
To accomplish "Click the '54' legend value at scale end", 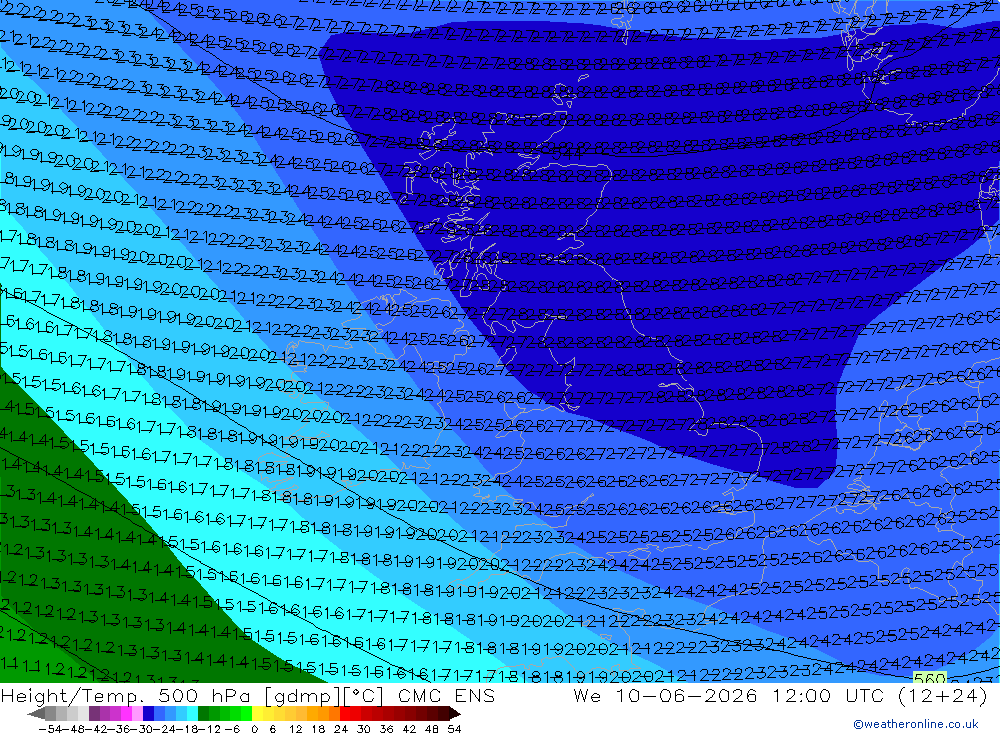I will [454, 729].
